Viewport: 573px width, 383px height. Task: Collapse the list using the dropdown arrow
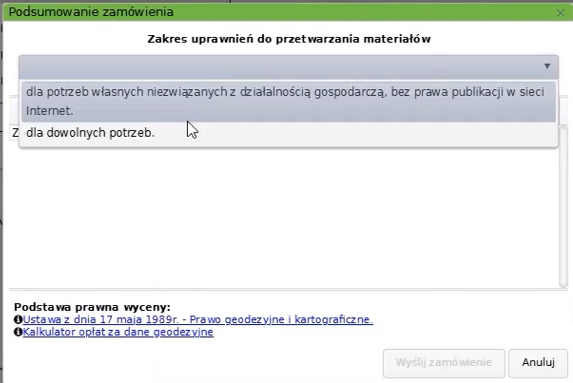547,66
